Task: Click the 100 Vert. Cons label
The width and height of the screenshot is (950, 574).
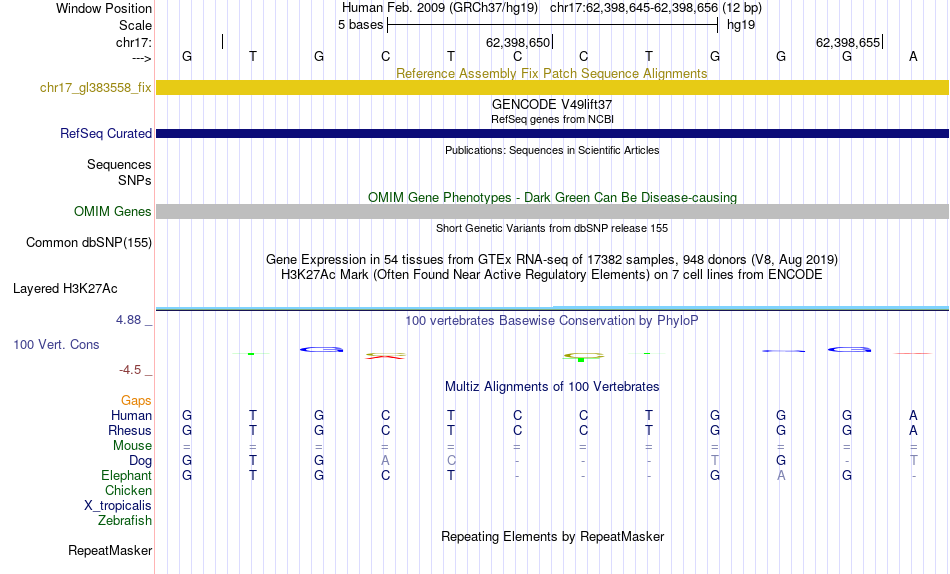Action: (x=56, y=344)
